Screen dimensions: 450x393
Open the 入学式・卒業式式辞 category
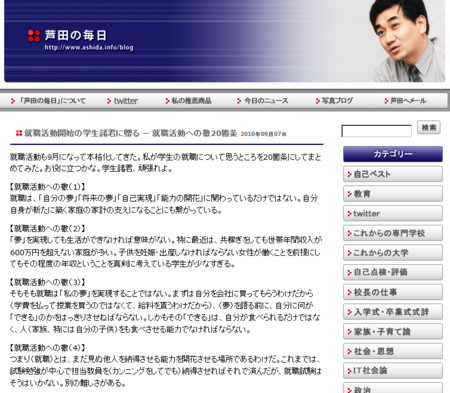click(x=393, y=312)
